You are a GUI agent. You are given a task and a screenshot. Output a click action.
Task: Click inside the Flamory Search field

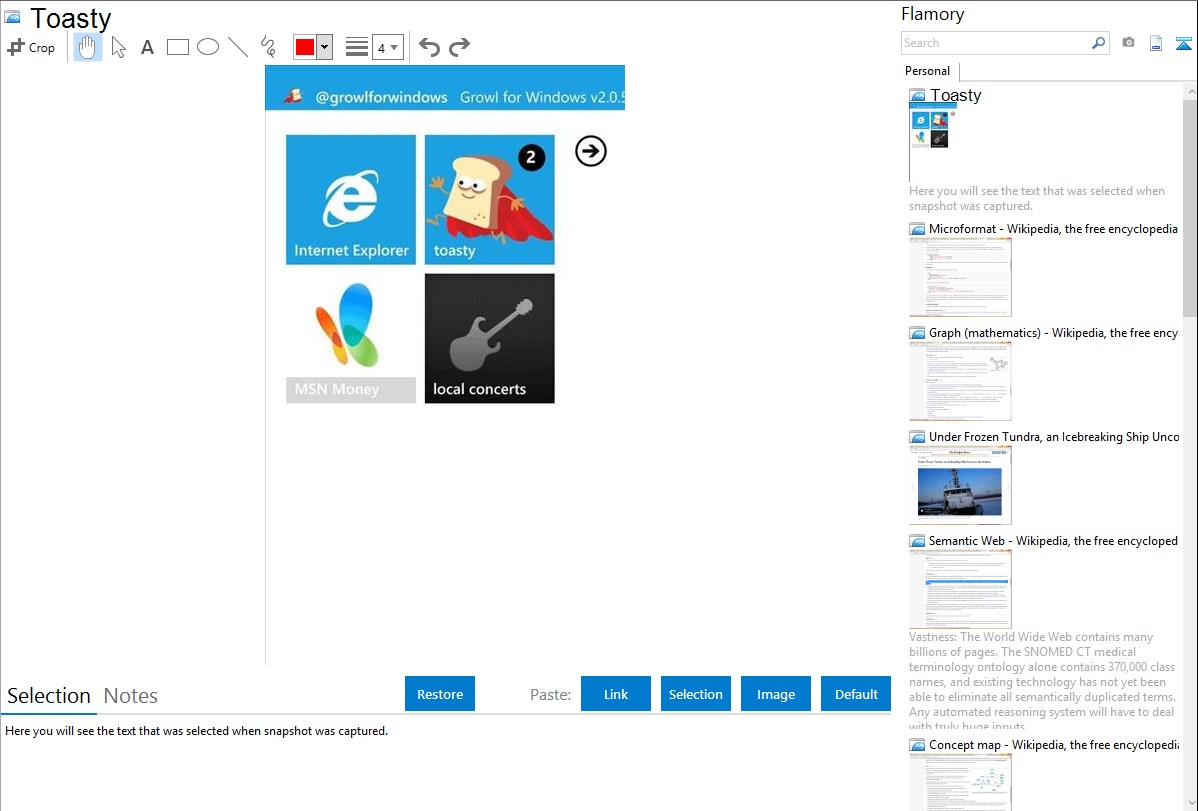[x=995, y=43]
